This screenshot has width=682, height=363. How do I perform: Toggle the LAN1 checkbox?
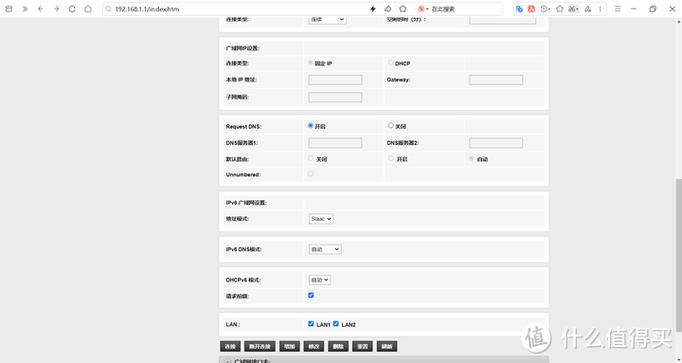pyautogui.click(x=311, y=324)
